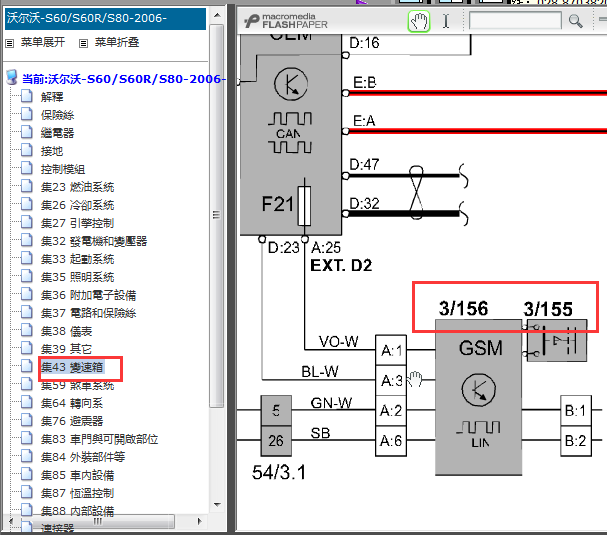This screenshot has height=535, width=607.
Task: Click the FlashPaper search text field
Action: 515,21
